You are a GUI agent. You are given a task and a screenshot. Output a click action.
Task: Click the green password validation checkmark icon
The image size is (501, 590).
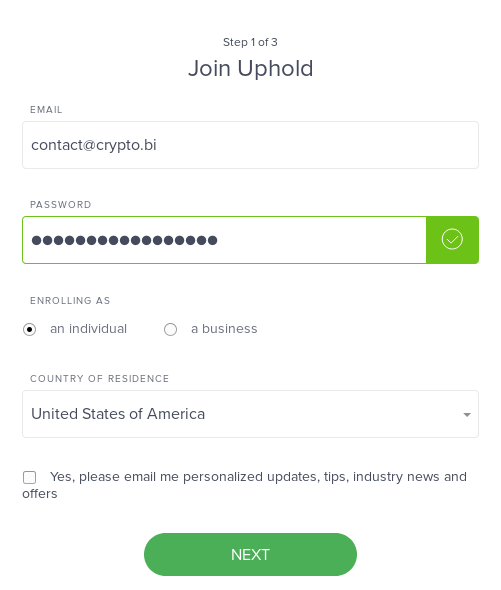452,240
